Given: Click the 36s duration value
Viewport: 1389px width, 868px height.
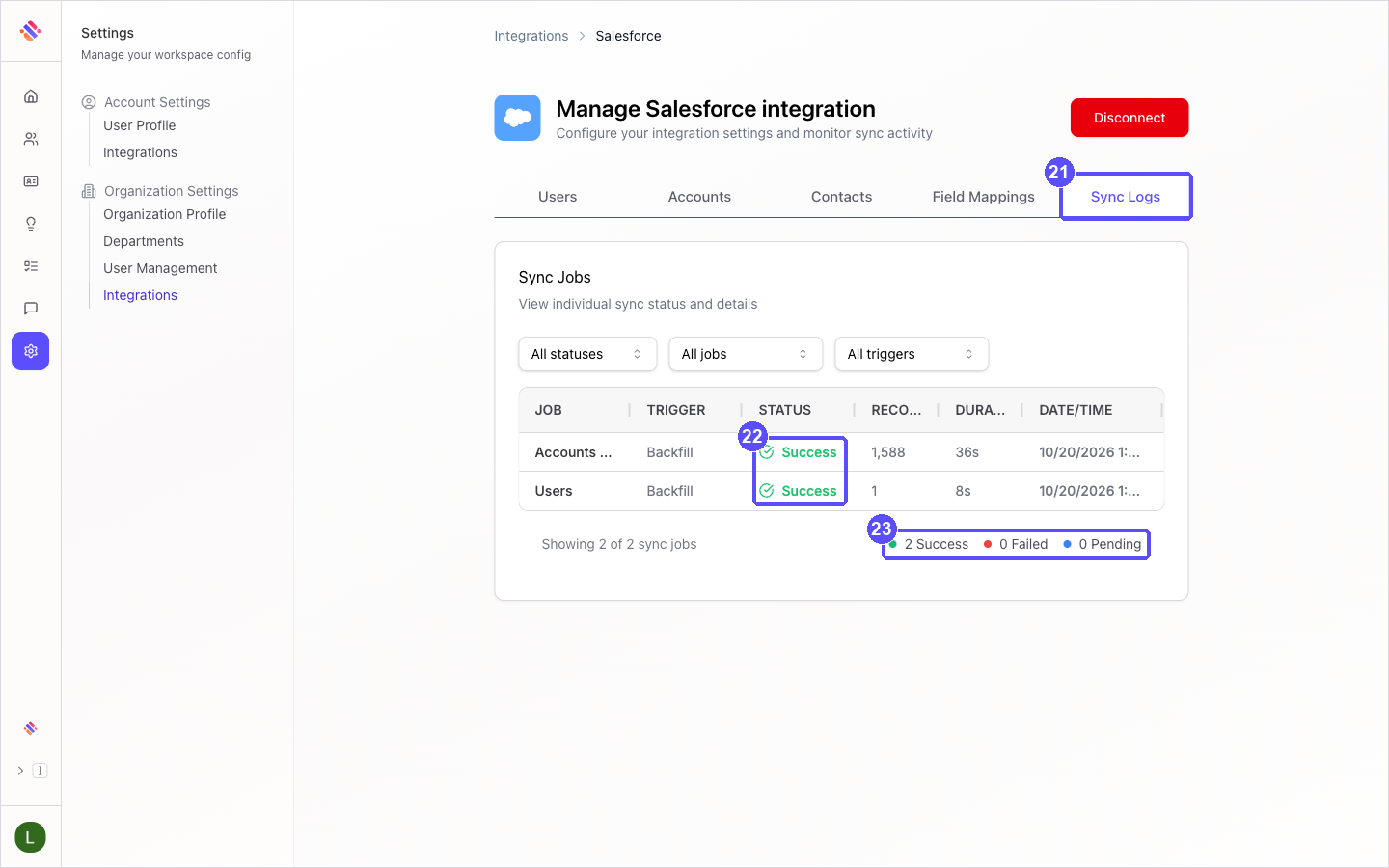Looking at the screenshot, I should click(x=967, y=452).
